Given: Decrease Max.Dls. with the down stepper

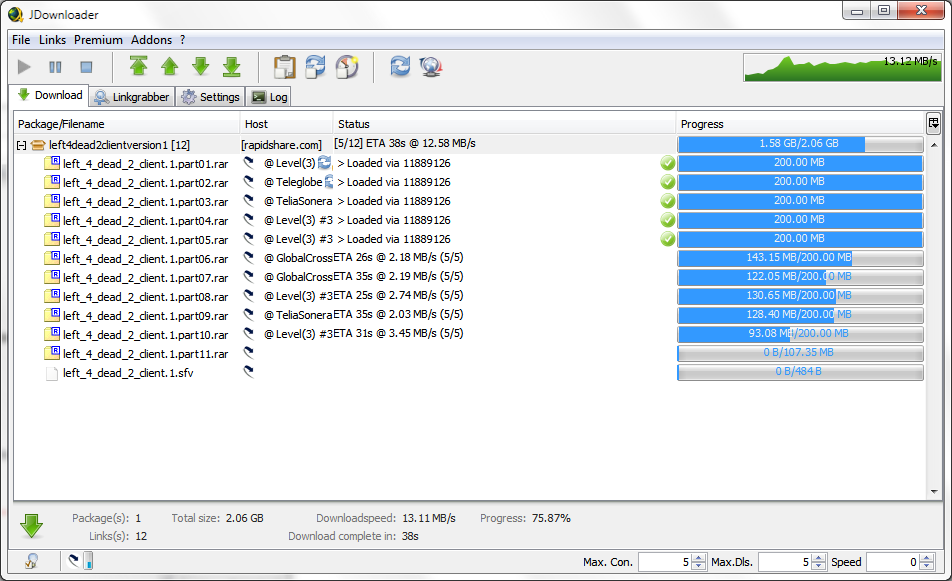Looking at the screenshot, I should (x=819, y=566).
